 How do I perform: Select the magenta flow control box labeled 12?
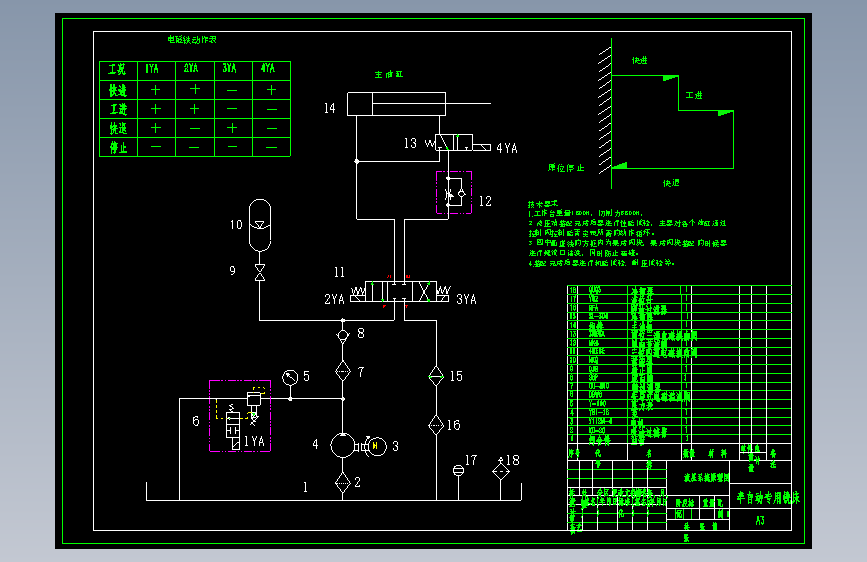pyautogui.click(x=454, y=192)
